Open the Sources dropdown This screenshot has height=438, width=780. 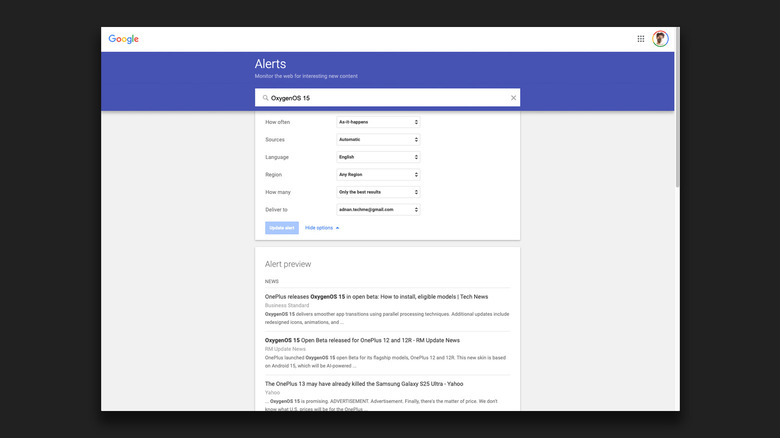378,139
